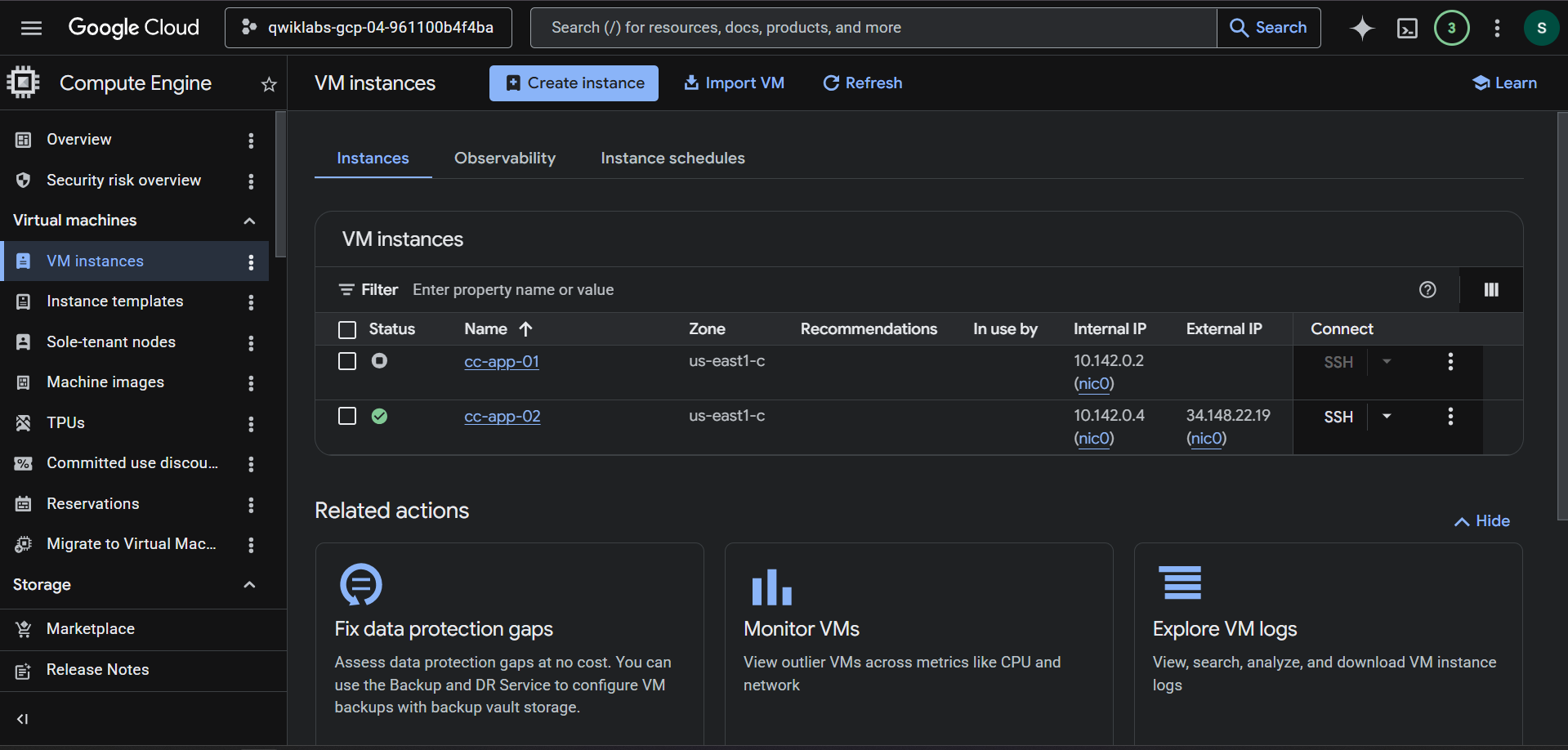Open the Gemini AI sparkle assistant
This screenshot has height=750, width=1568.
[1362, 28]
